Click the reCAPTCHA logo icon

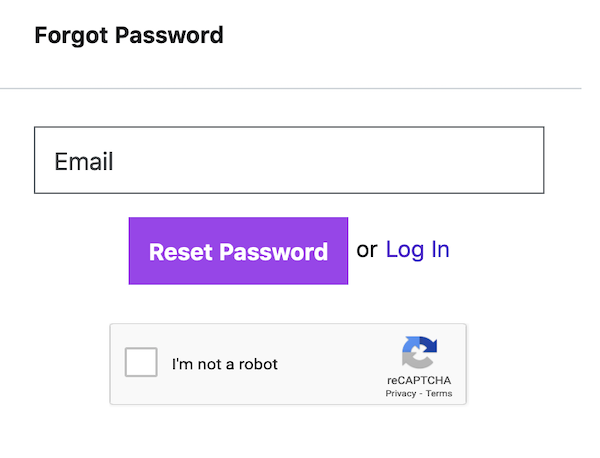point(419,353)
